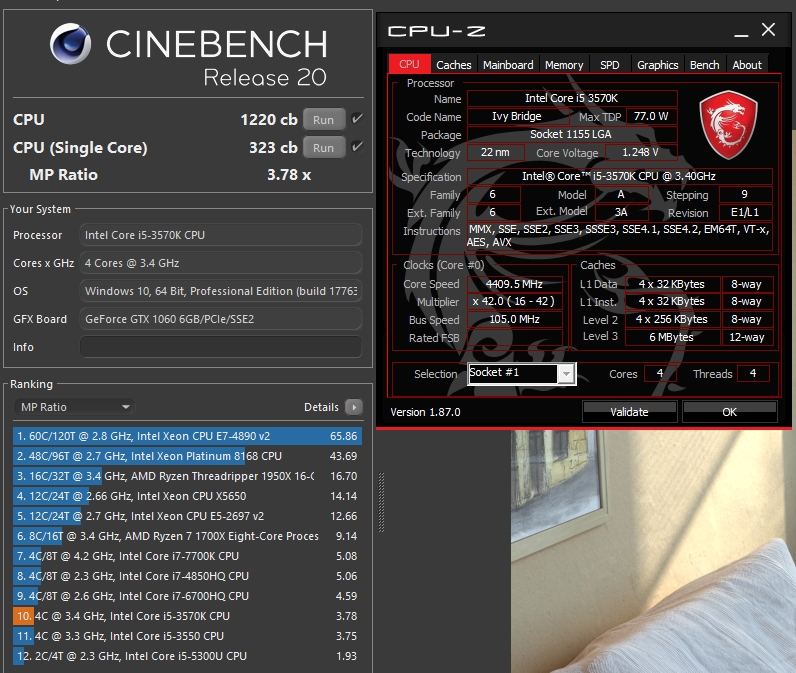Viewport: 796px width, 673px height.
Task: Open the Mainboard tab
Action: tap(508, 65)
